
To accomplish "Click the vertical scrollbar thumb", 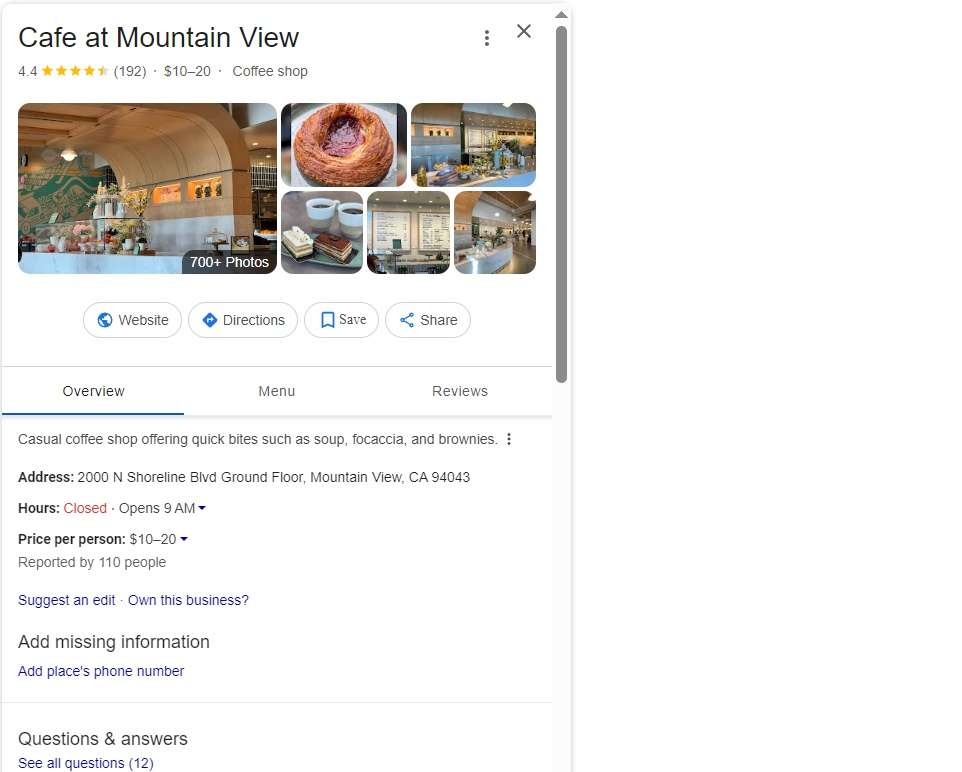I will [561, 204].
